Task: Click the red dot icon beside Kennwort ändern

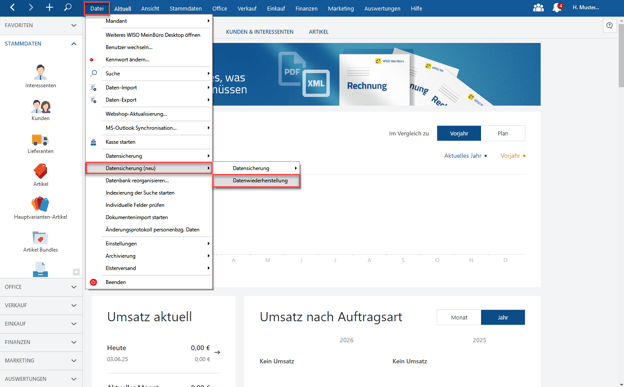Action: 92,60
